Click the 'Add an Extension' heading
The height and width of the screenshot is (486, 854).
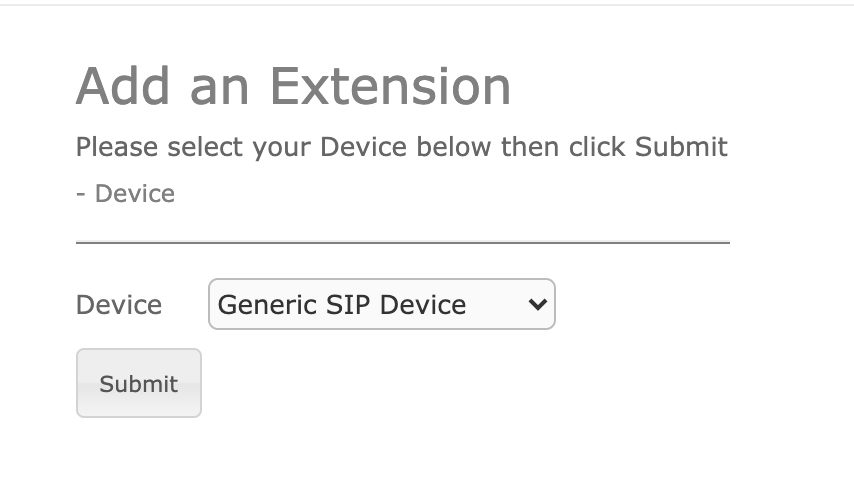(294, 86)
